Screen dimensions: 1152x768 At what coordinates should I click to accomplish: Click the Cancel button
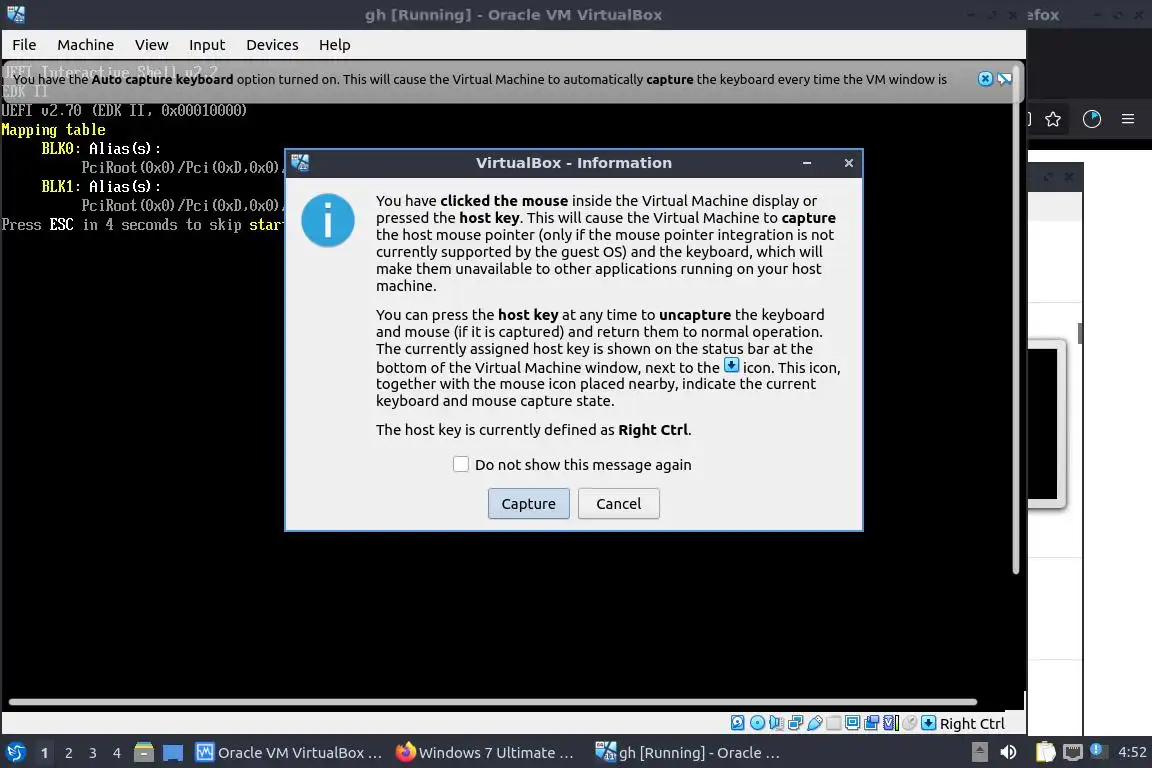619,503
